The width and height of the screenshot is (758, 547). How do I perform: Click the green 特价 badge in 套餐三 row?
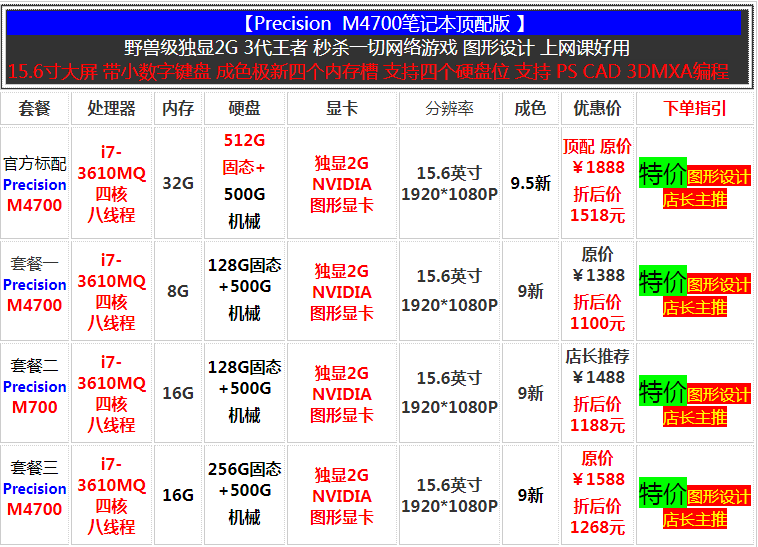[x=663, y=493]
